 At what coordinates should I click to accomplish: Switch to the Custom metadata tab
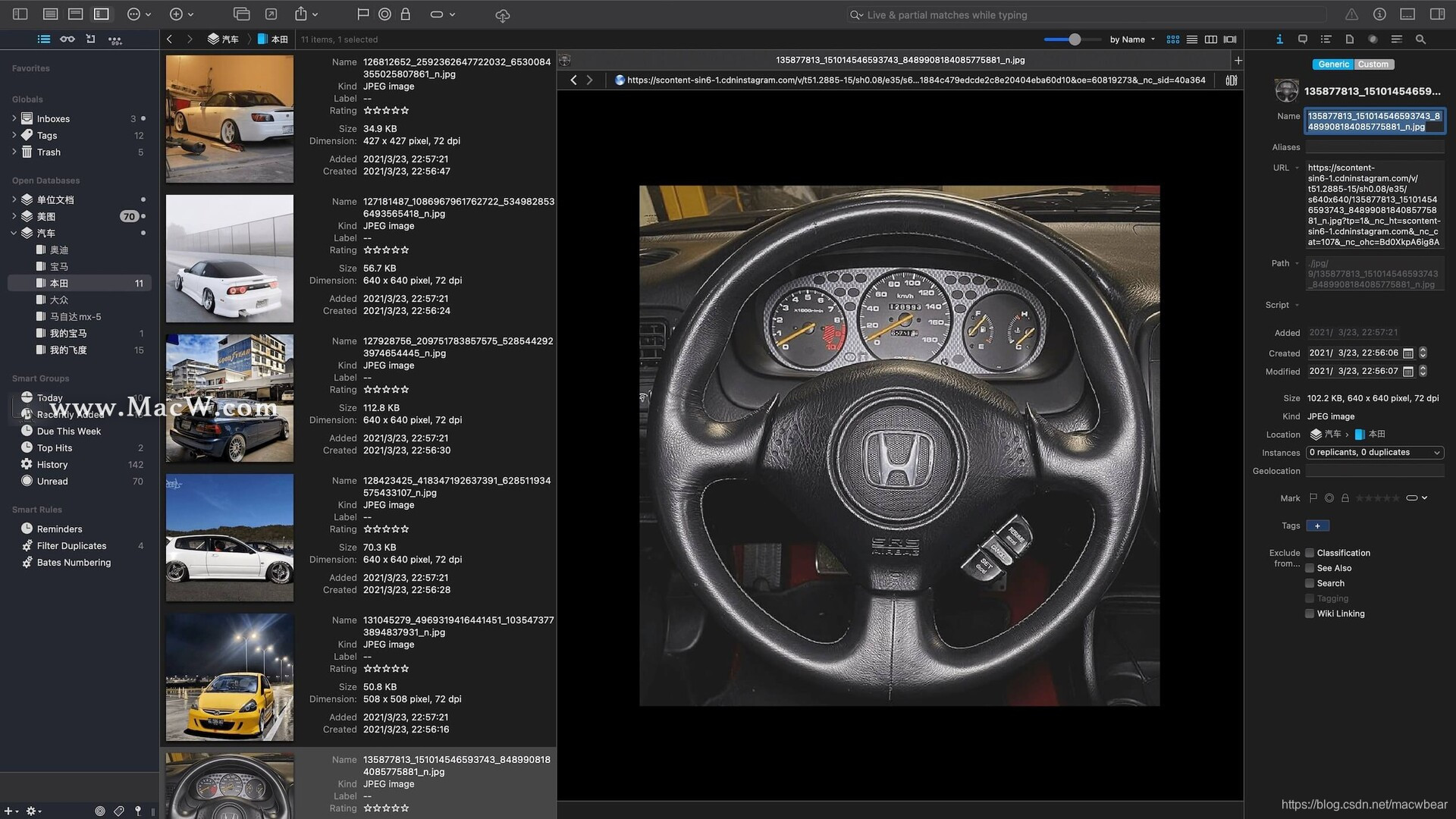pos(1373,64)
